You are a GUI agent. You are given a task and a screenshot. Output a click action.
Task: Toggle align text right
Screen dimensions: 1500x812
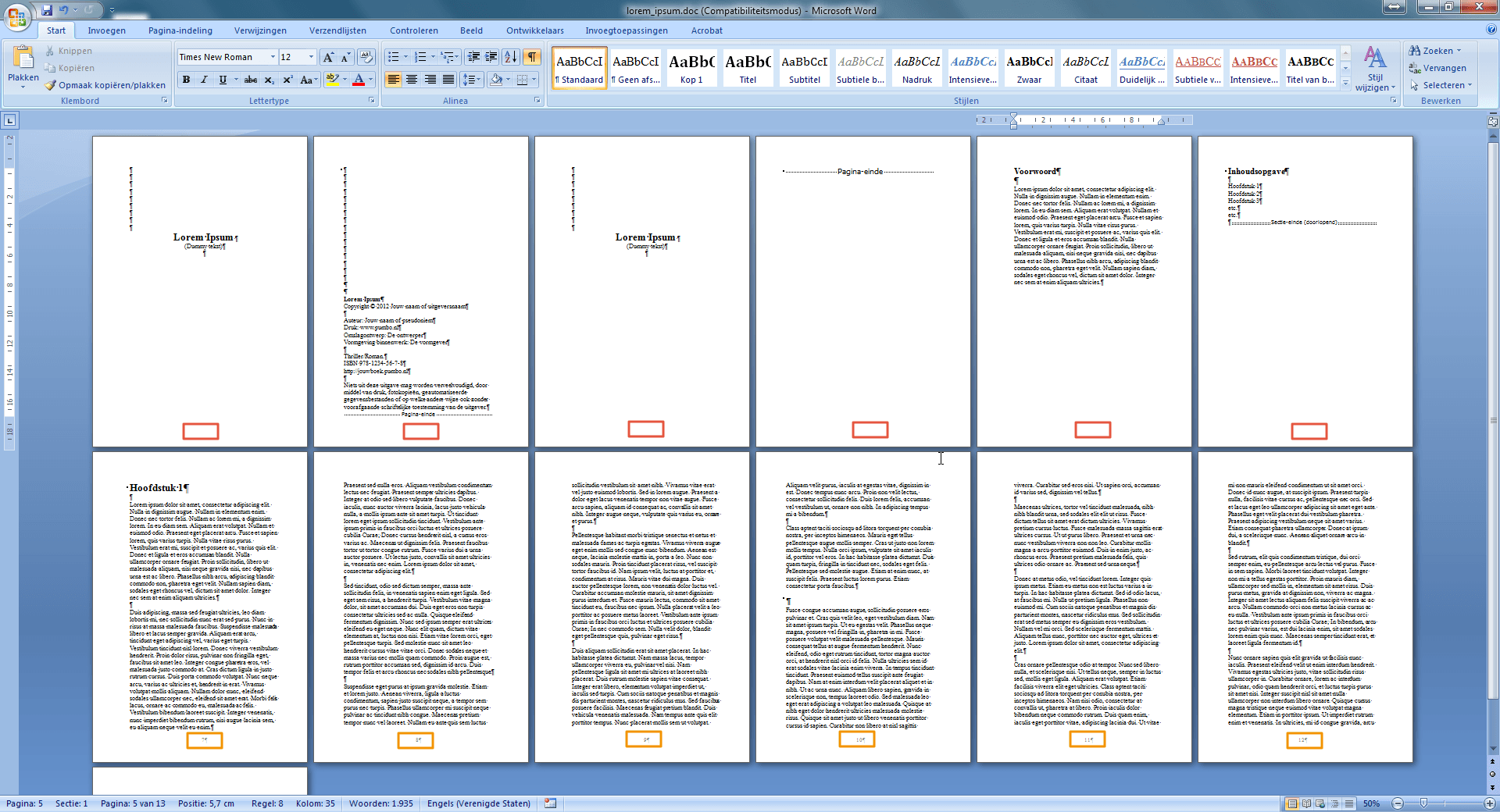click(430, 80)
